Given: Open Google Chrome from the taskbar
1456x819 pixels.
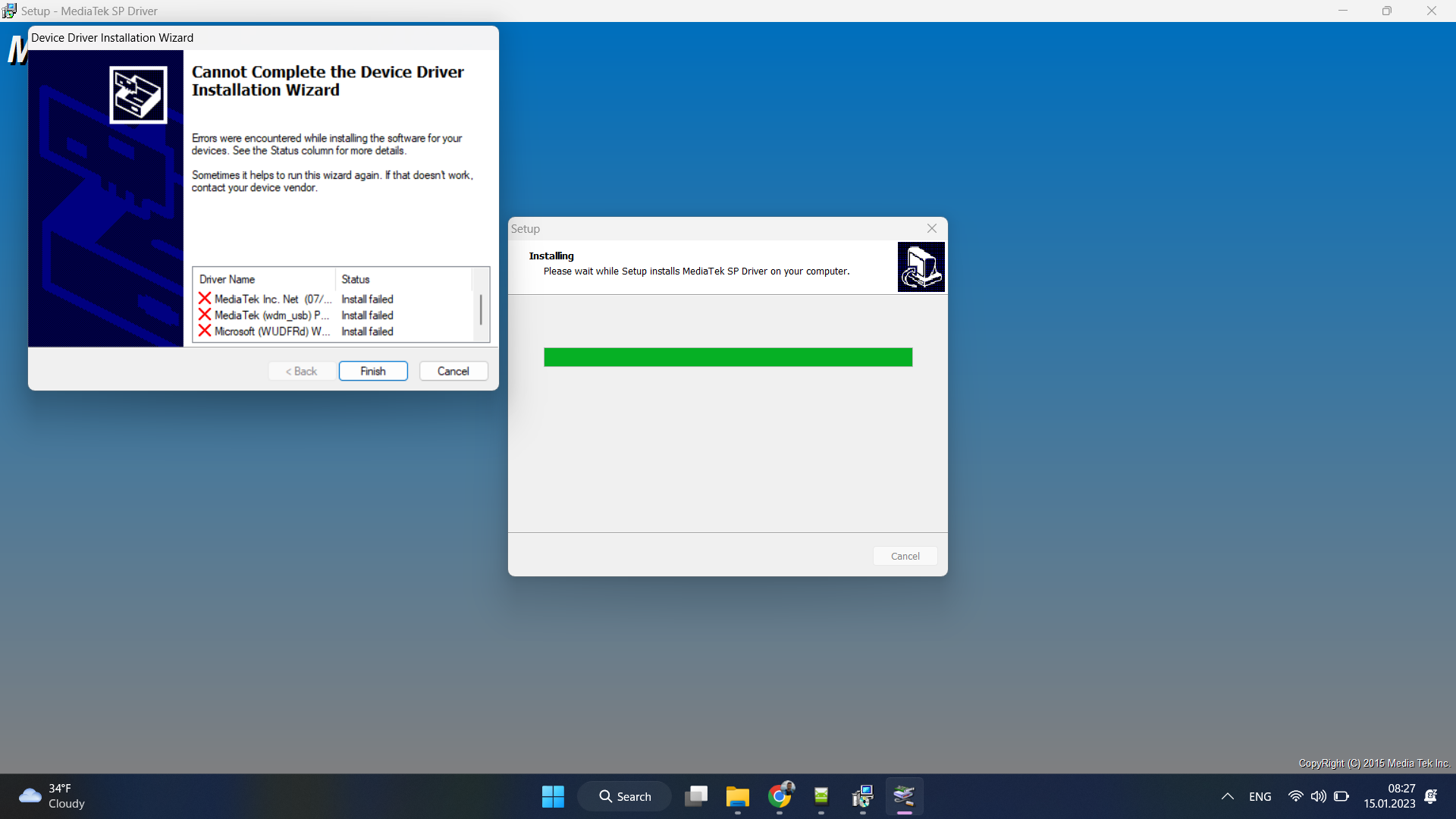Looking at the screenshot, I should tap(780, 796).
